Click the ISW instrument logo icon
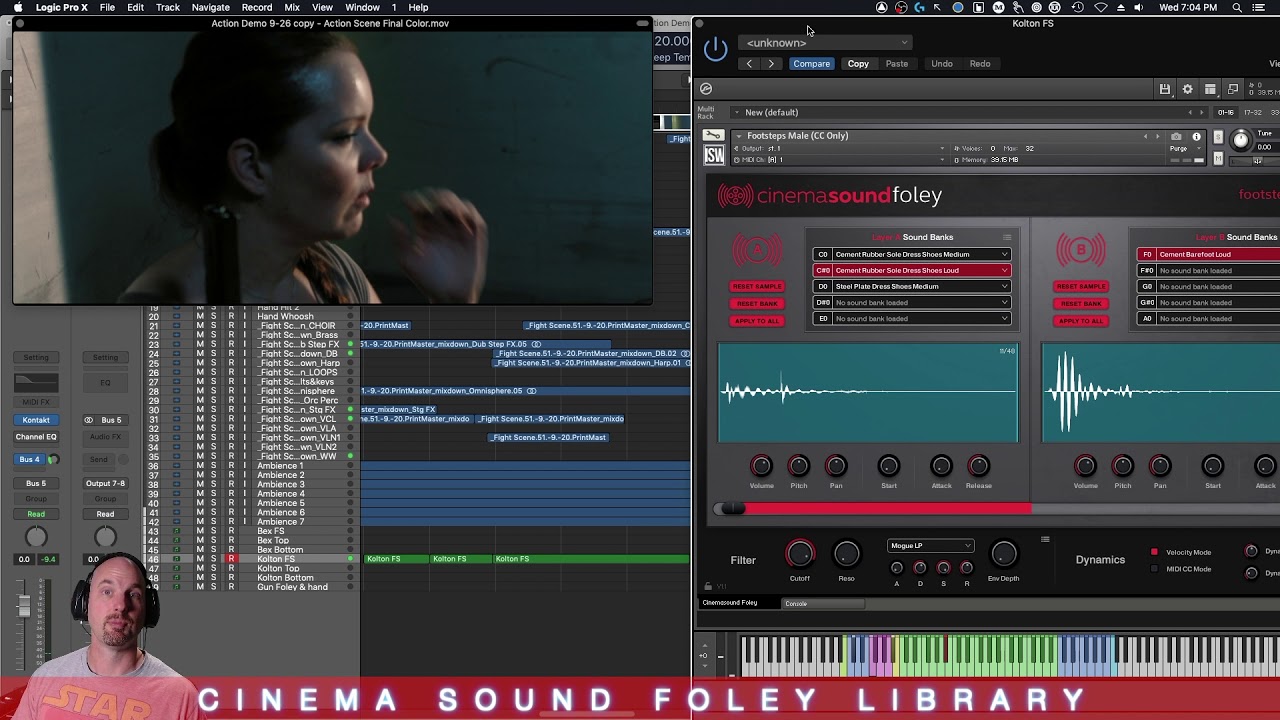The height and width of the screenshot is (720, 1280). (x=714, y=155)
